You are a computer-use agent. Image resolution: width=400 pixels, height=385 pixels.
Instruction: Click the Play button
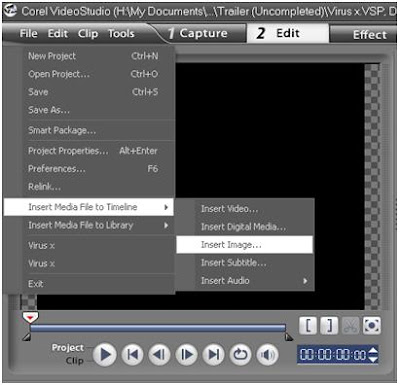tap(105, 355)
